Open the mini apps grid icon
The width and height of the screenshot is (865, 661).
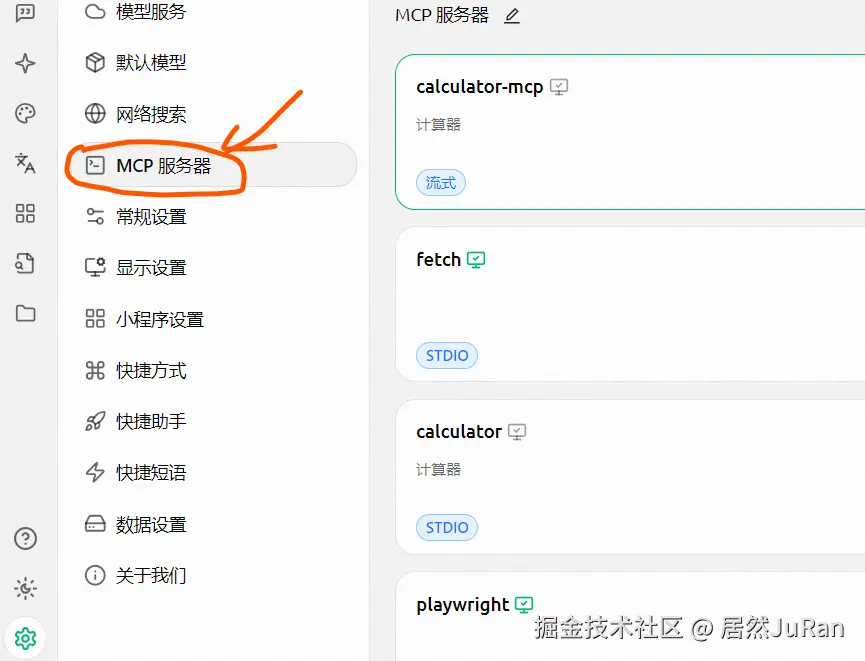coord(25,213)
